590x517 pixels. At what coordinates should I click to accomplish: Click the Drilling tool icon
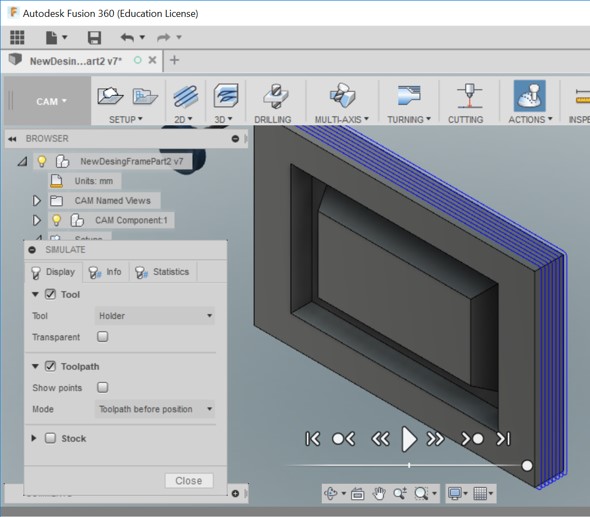coord(276,96)
